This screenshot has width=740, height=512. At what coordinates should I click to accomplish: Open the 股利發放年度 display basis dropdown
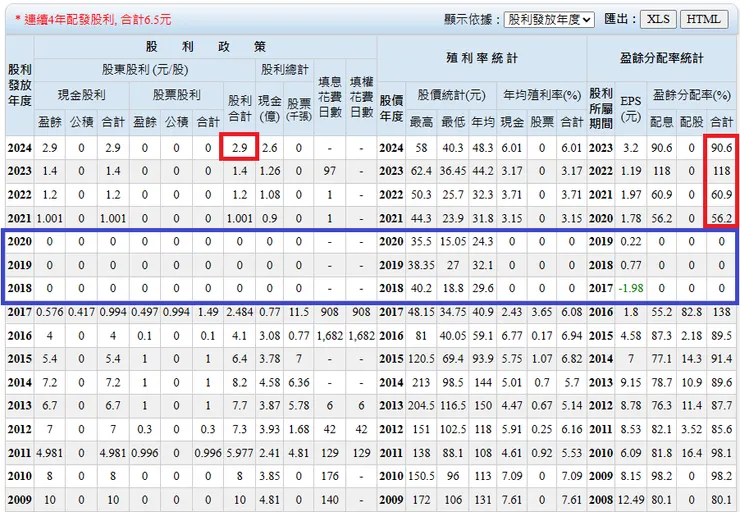tap(549, 19)
